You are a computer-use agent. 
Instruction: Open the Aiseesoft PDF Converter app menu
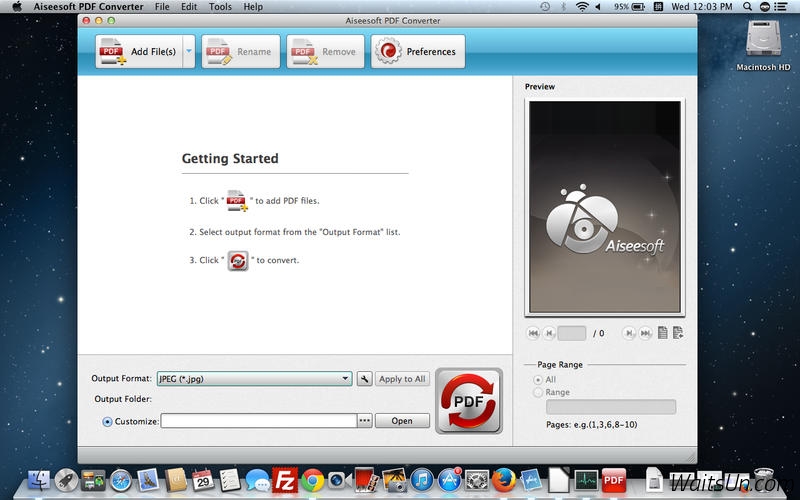click(88, 7)
